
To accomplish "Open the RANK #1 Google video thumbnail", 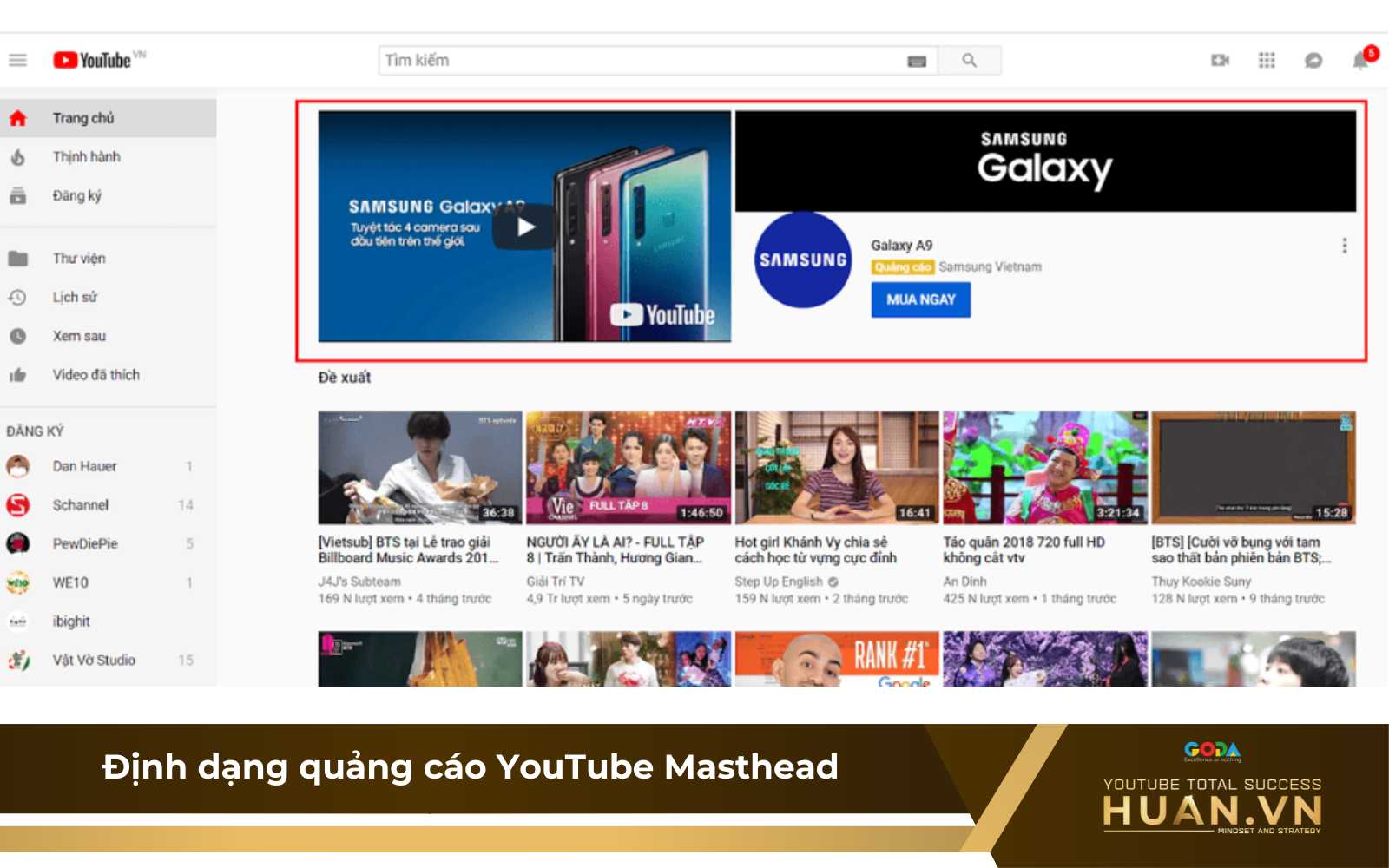I will click(x=837, y=659).
